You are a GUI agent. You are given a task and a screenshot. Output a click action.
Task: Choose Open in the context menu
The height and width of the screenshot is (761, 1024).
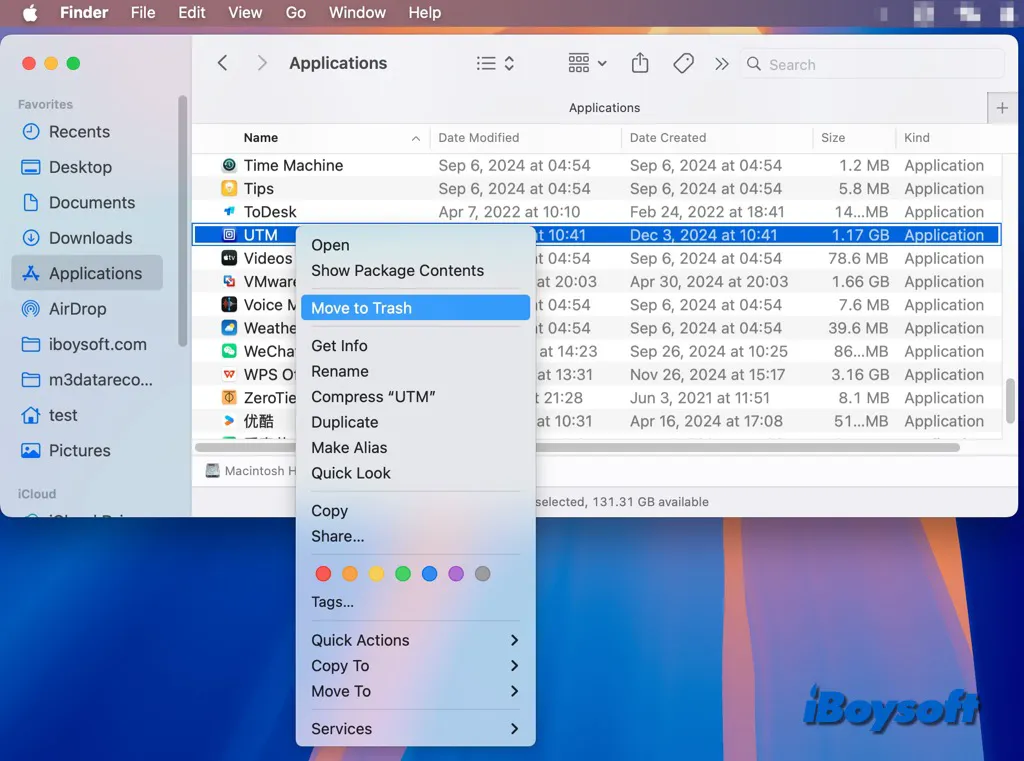click(x=415, y=245)
